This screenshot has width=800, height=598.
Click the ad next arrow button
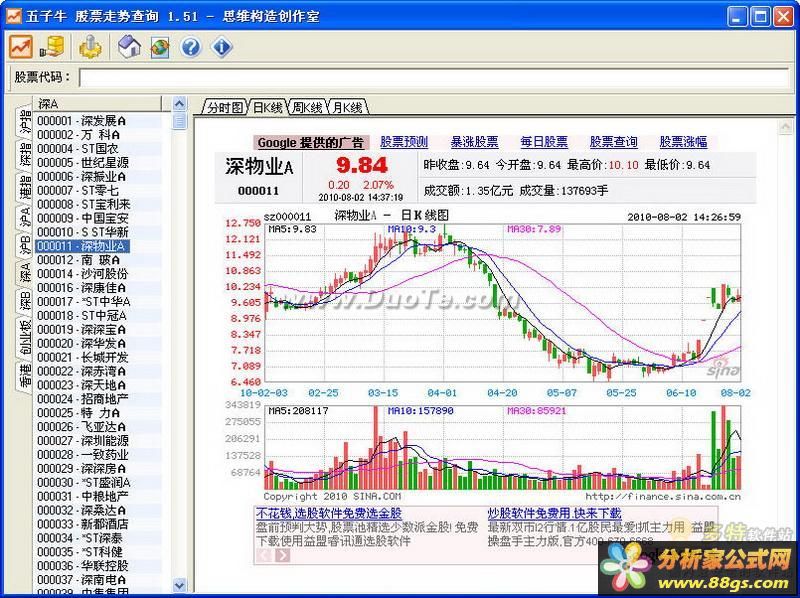282,555
